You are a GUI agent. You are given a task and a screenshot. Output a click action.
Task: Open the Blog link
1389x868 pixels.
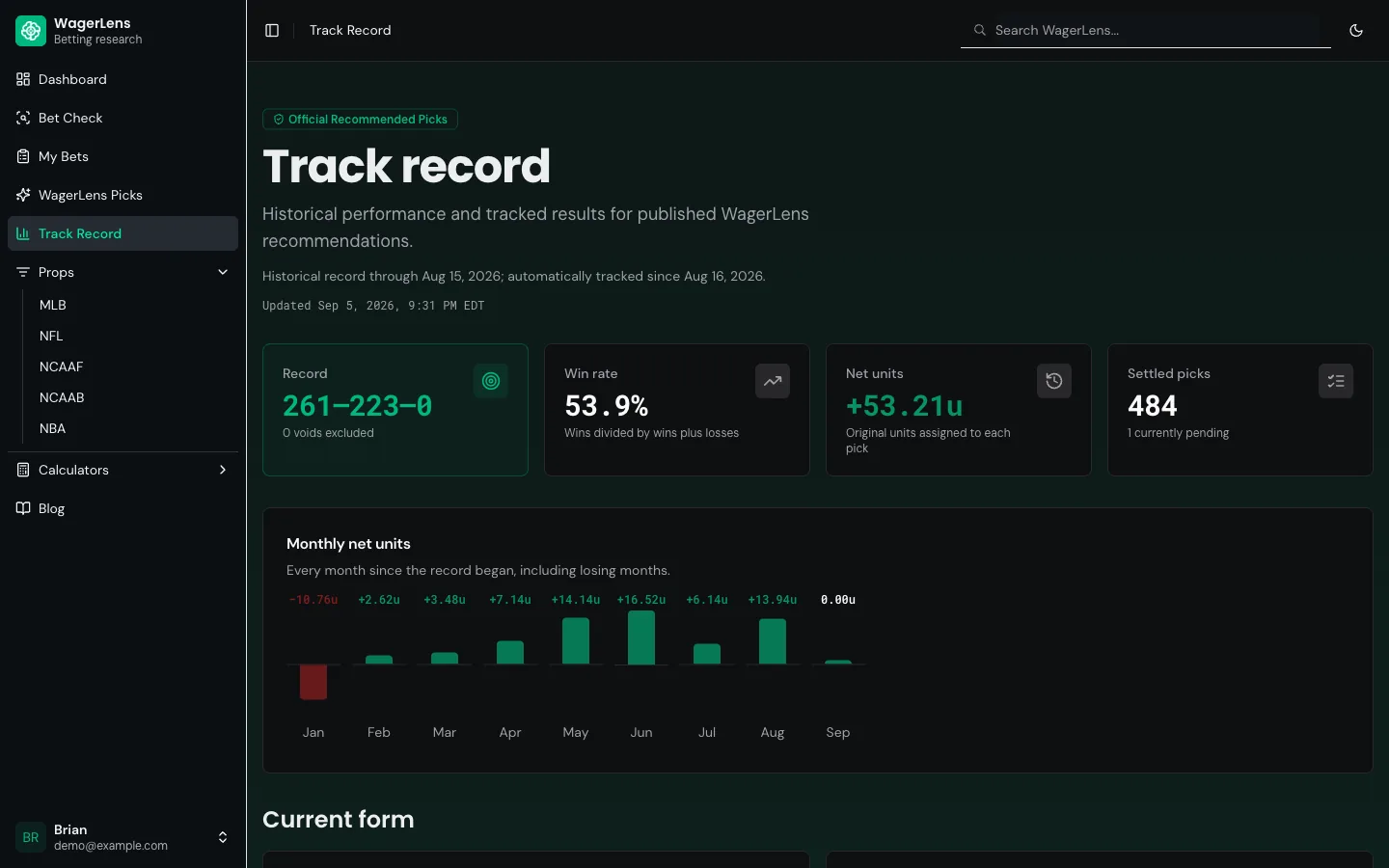[123, 508]
